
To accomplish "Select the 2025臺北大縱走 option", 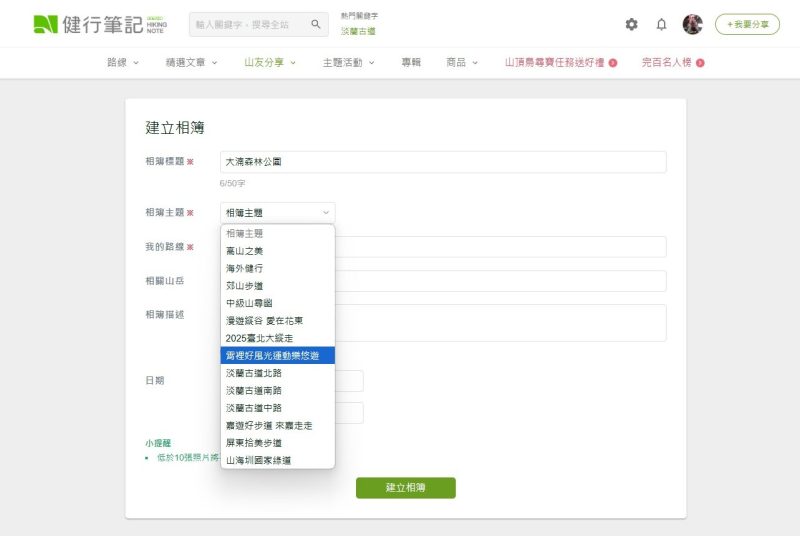I will click(x=260, y=338).
